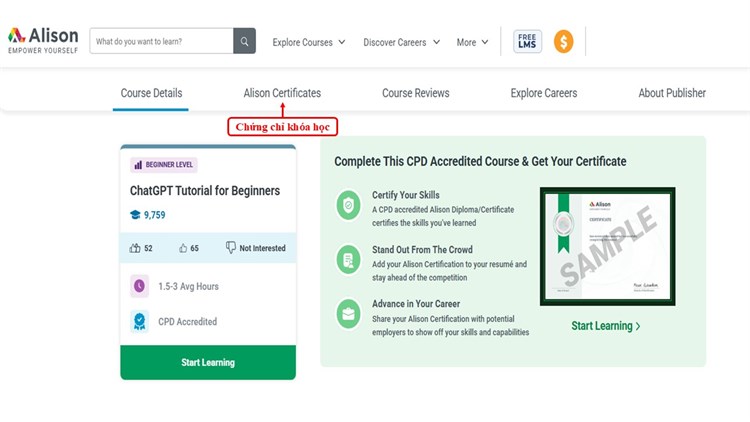The height and width of the screenshot is (422, 750).
Task: Open the Free LMS icon
Action: click(x=527, y=41)
